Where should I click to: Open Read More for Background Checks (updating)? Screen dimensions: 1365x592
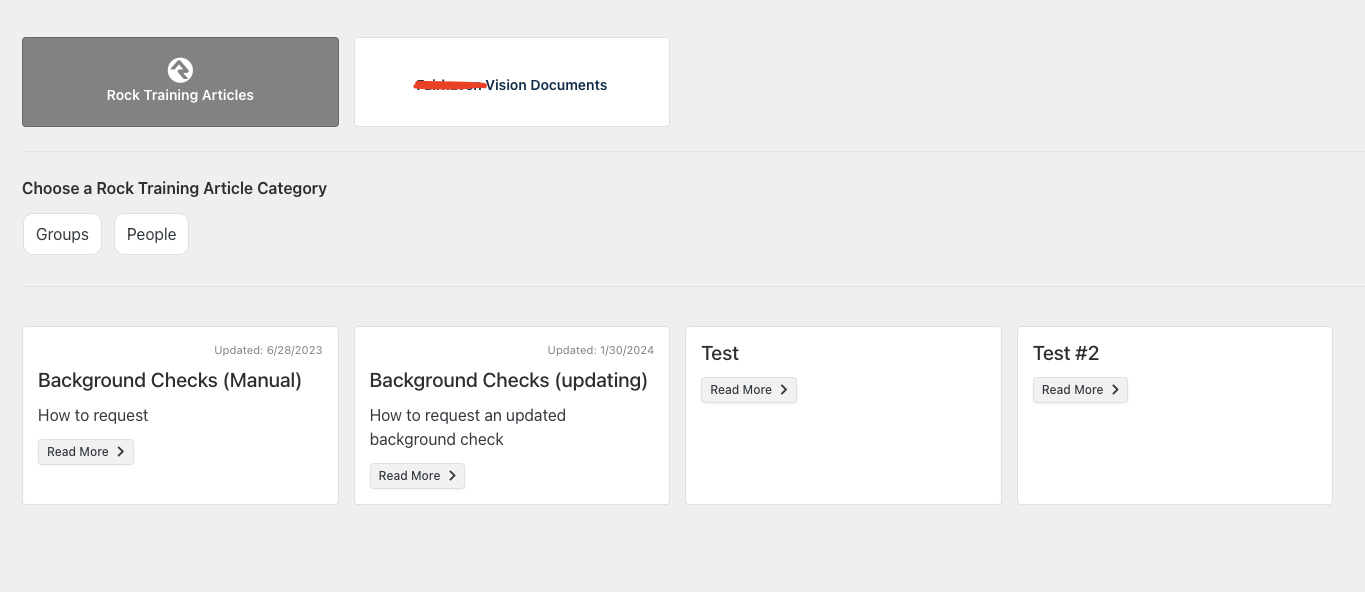point(417,476)
